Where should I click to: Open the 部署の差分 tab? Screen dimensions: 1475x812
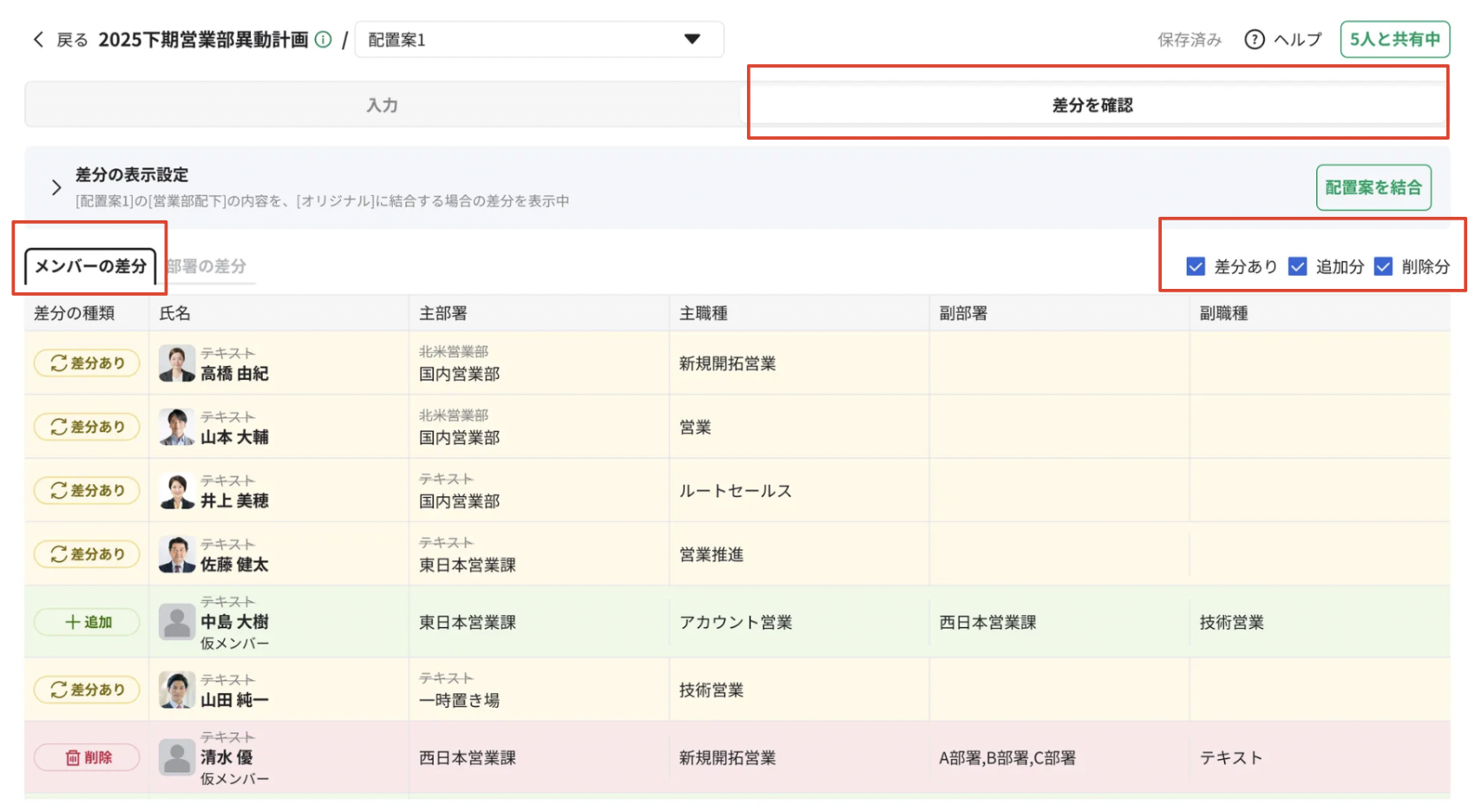[x=207, y=266]
